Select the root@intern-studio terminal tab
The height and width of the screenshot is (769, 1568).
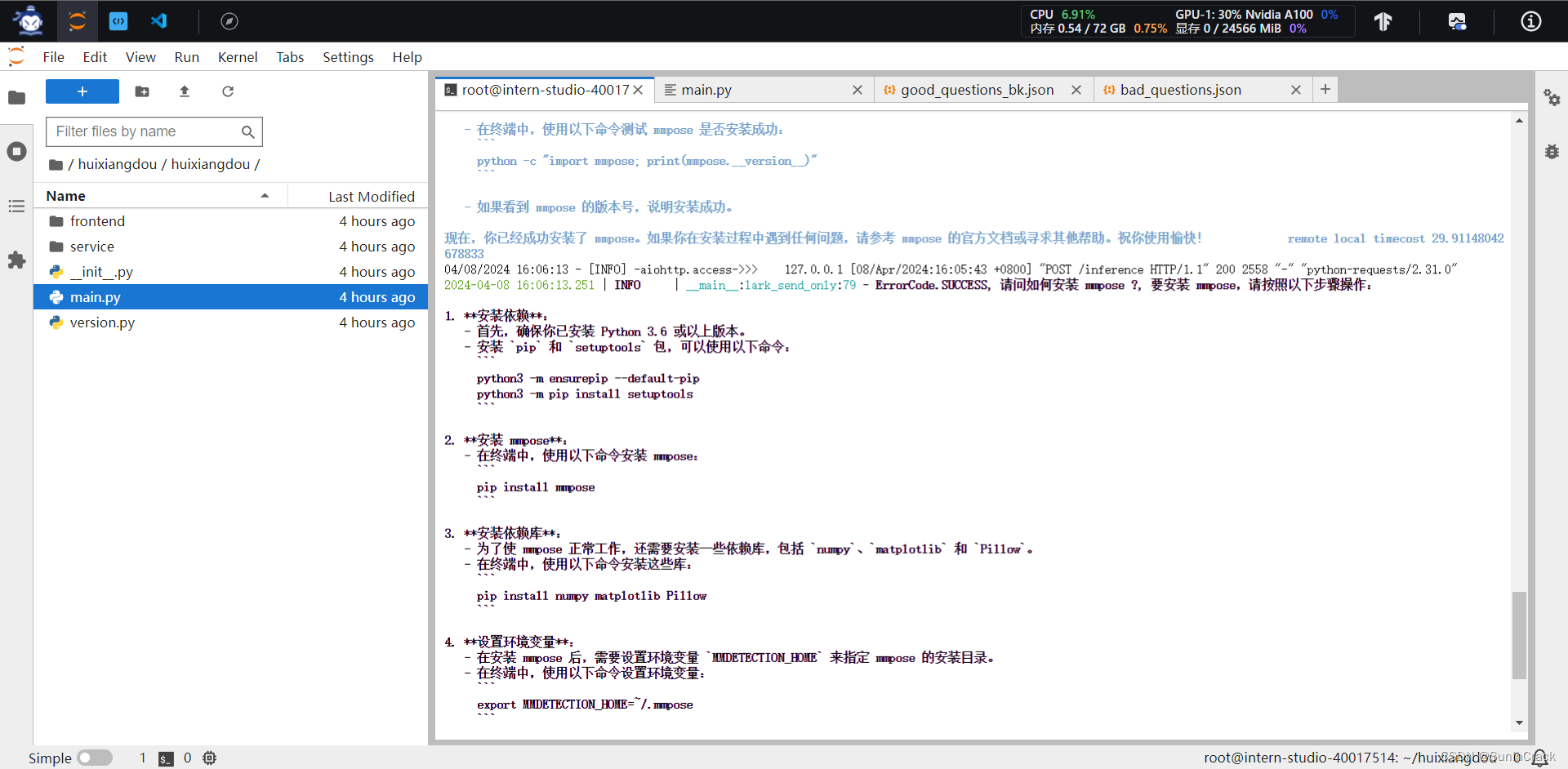[x=546, y=90]
